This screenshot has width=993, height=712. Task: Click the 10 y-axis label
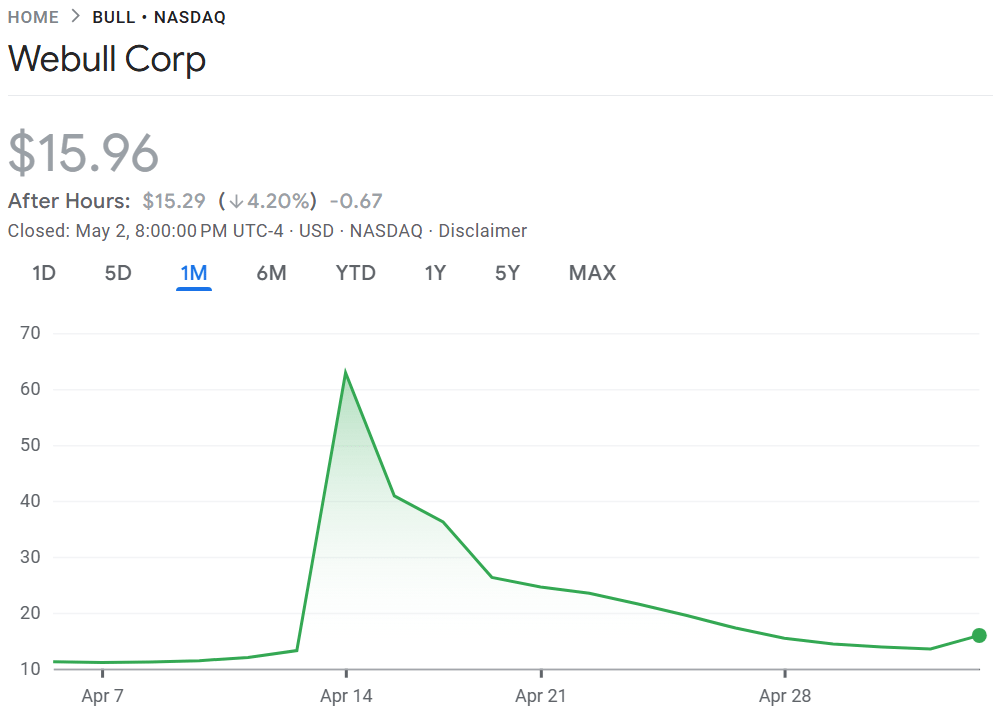(x=30, y=669)
